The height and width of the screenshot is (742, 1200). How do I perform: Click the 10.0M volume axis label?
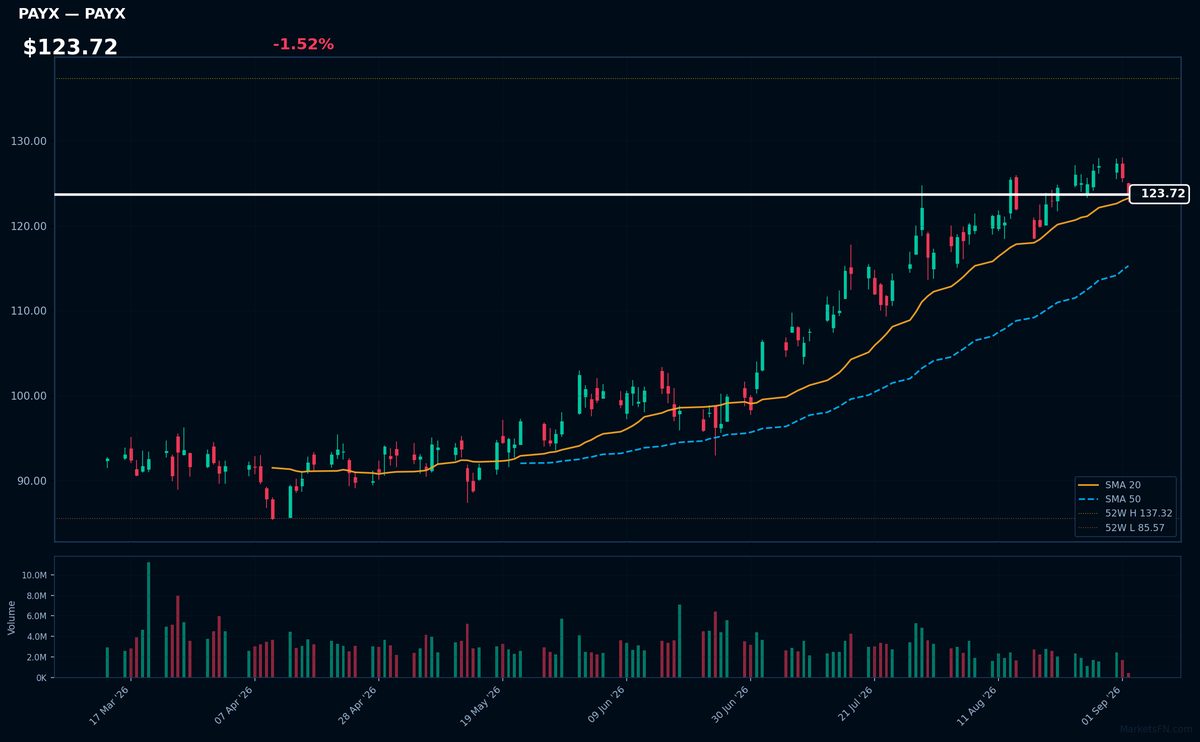(x=32, y=576)
